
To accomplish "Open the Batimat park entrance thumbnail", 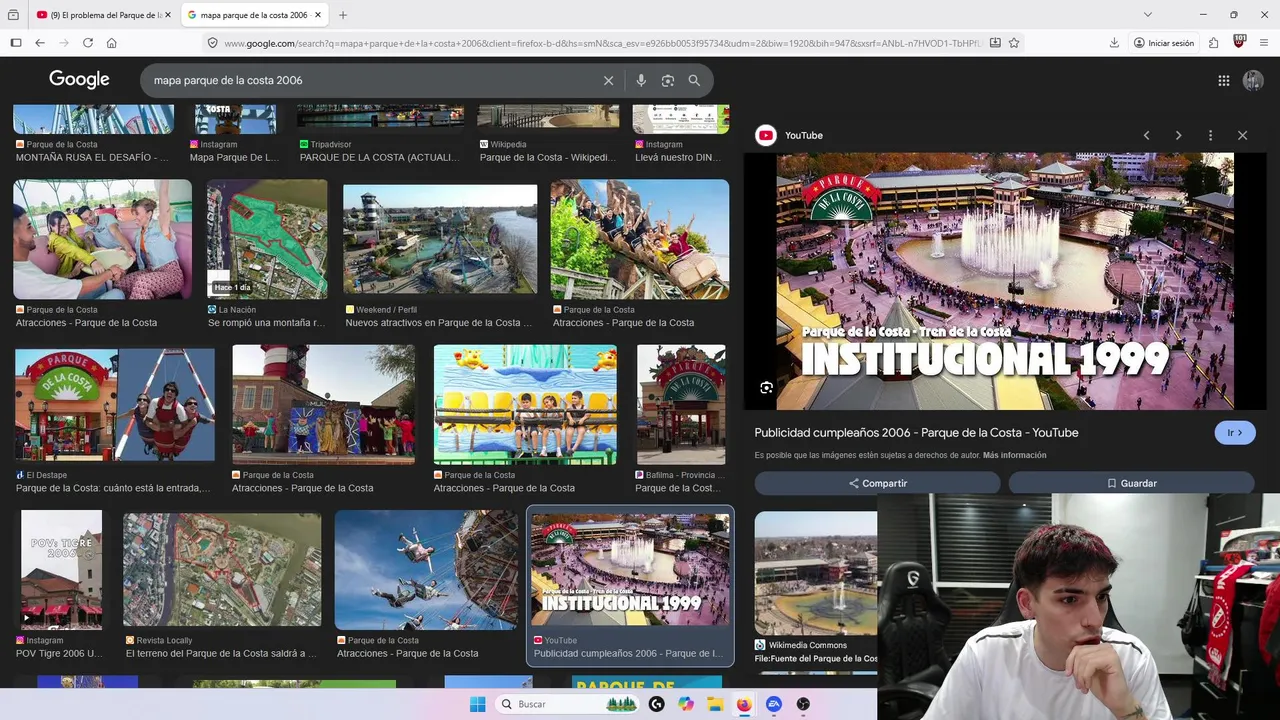I will pos(681,405).
